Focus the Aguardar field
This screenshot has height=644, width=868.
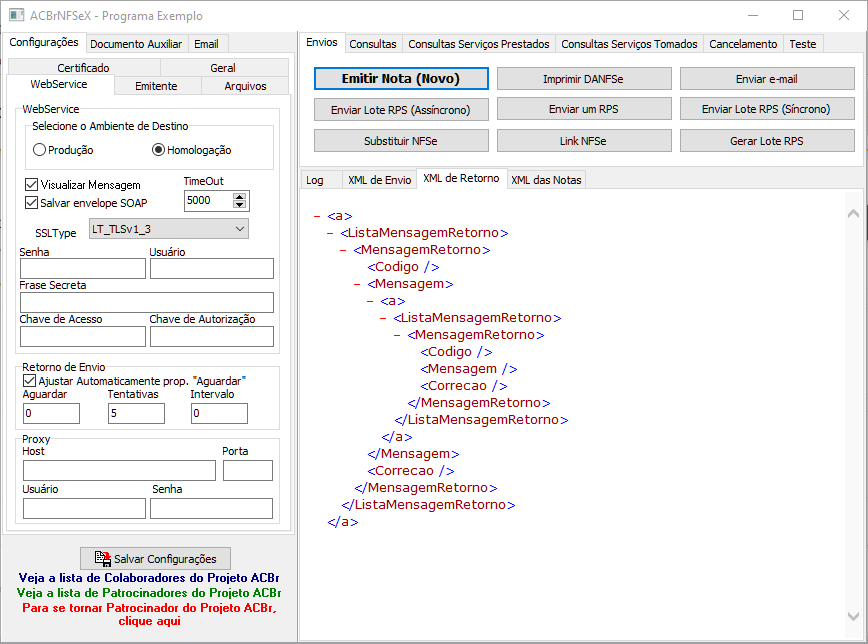coord(51,413)
